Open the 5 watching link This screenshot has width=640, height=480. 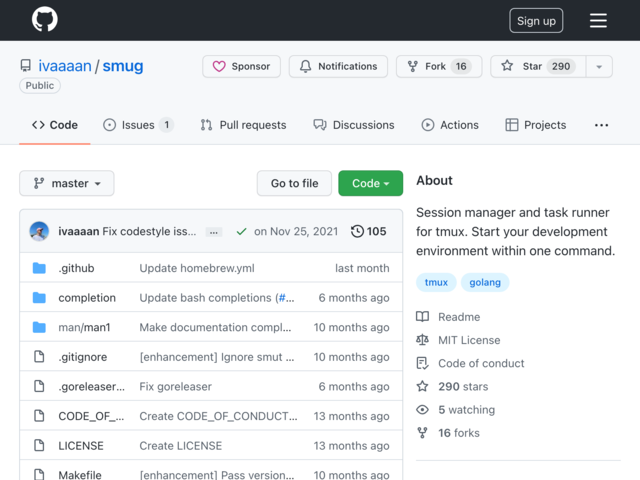(x=466, y=410)
